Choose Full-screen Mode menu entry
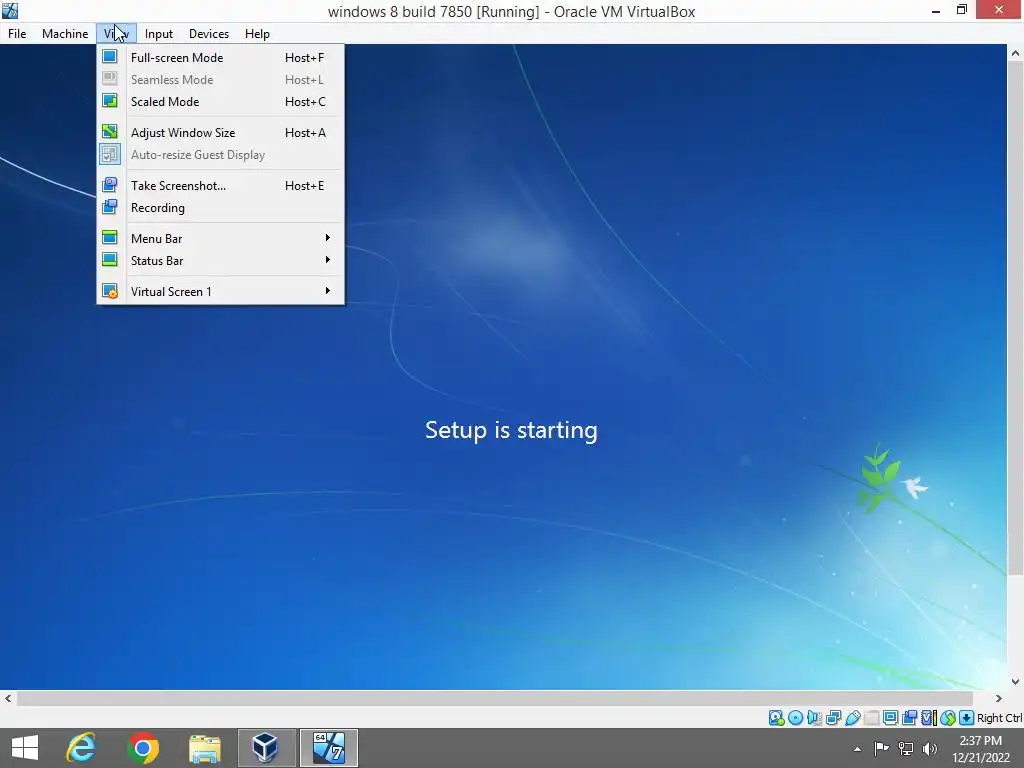This screenshot has height=768, width=1024. (x=221, y=57)
